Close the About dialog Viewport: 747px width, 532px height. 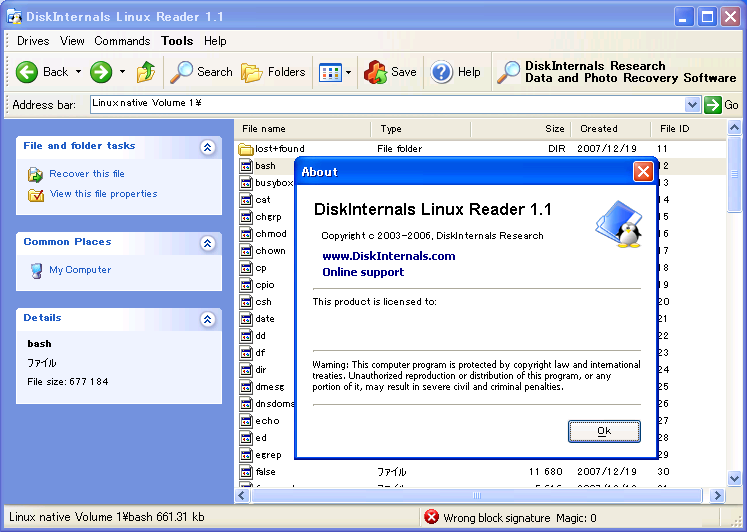tap(643, 172)
